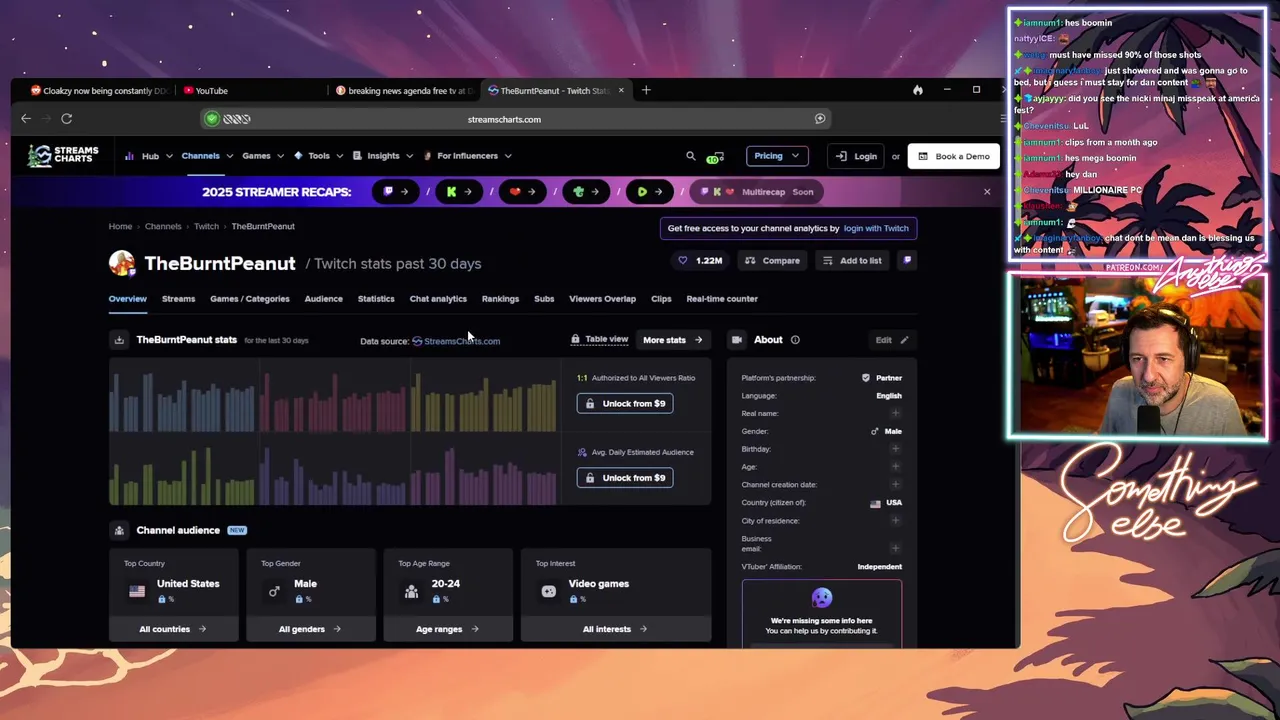1280x720 pixels.
Task: Open the Chat analytics tab
Action: pyautogui.click(x=438, y=299)
